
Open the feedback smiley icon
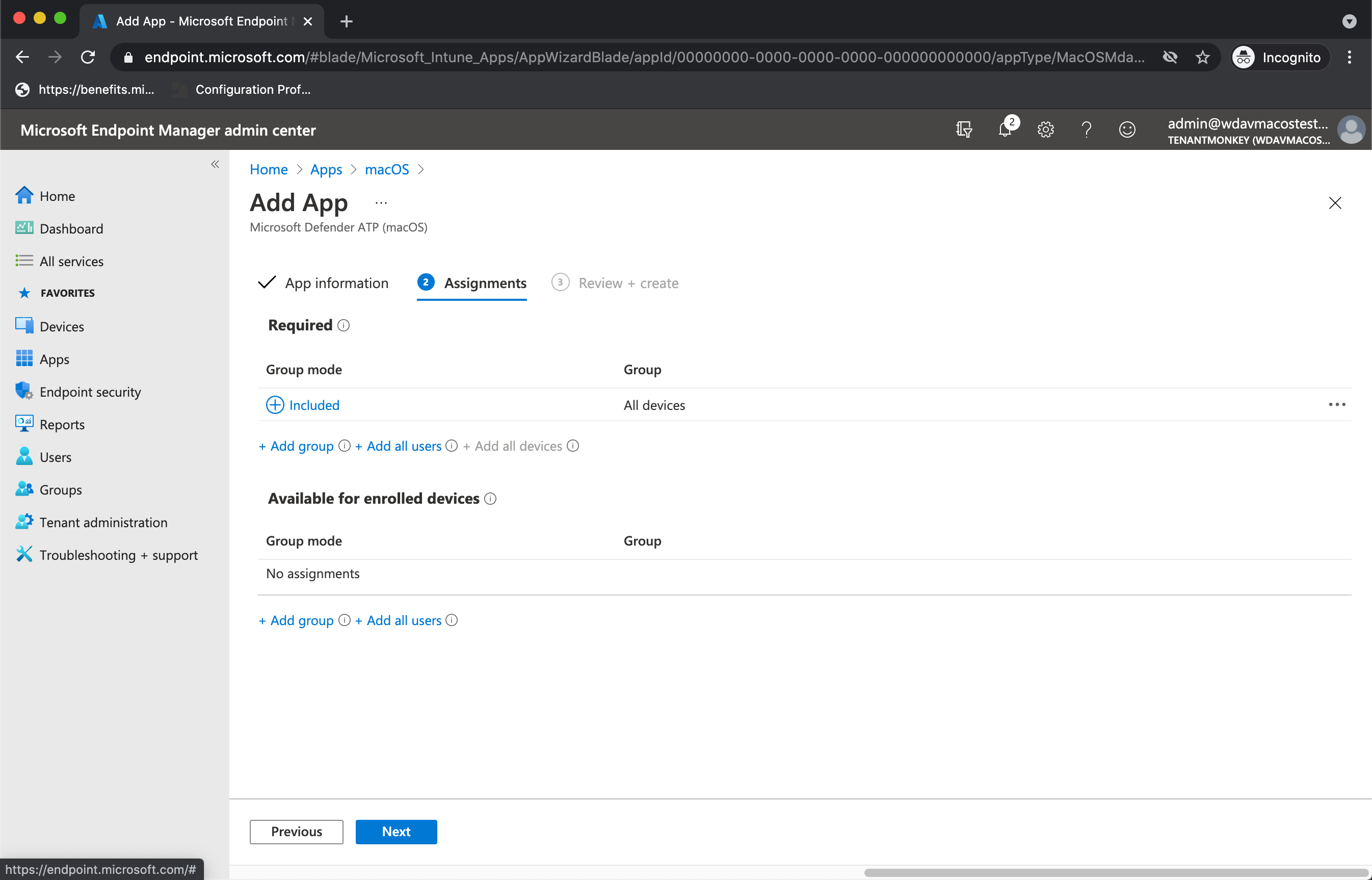pos(1126,130)
